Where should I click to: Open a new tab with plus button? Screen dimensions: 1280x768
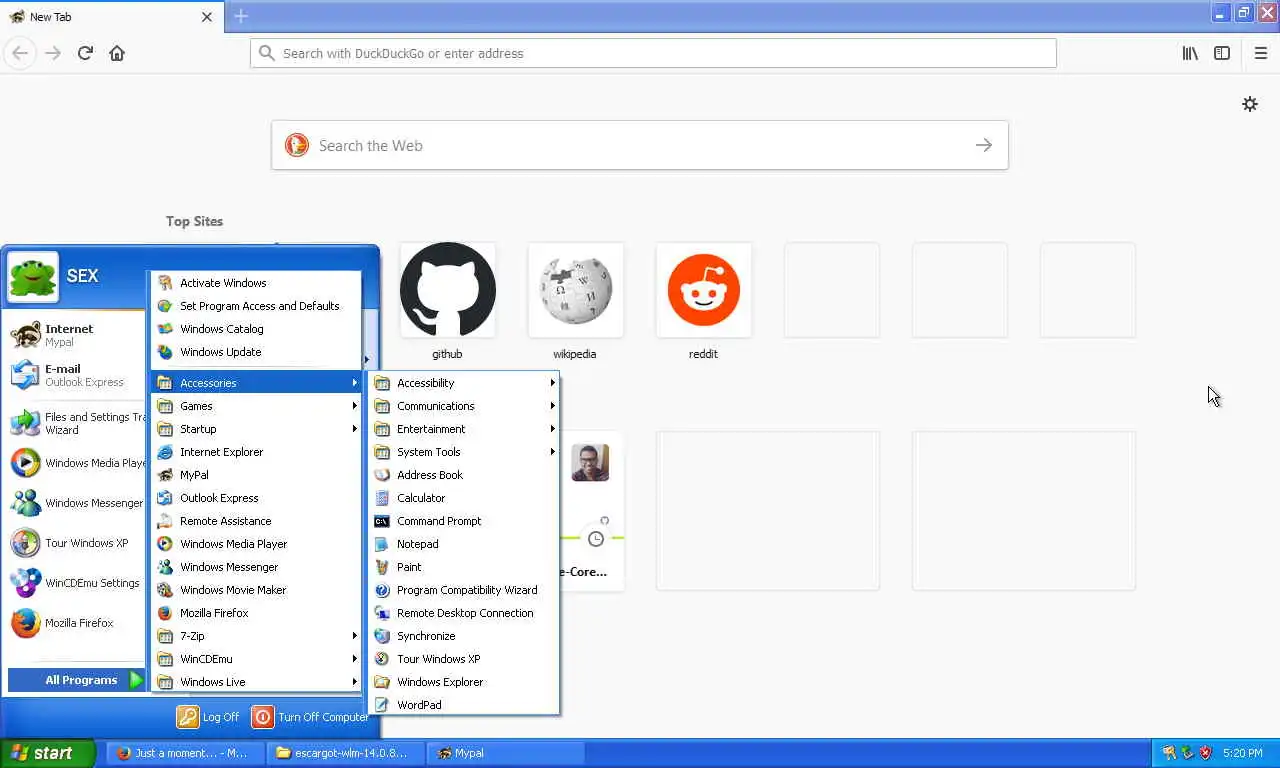[x=241, y=16]
